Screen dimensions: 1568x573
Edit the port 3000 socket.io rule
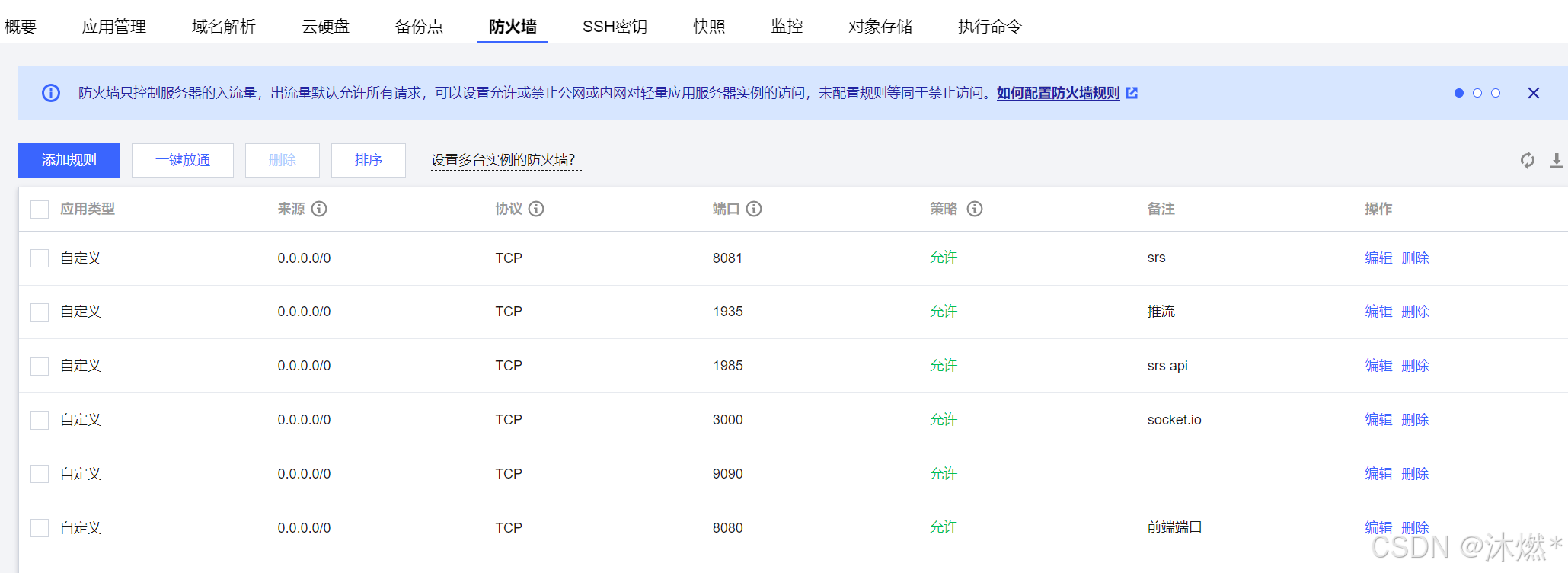pyautogui.click(x=1378, y=420)
